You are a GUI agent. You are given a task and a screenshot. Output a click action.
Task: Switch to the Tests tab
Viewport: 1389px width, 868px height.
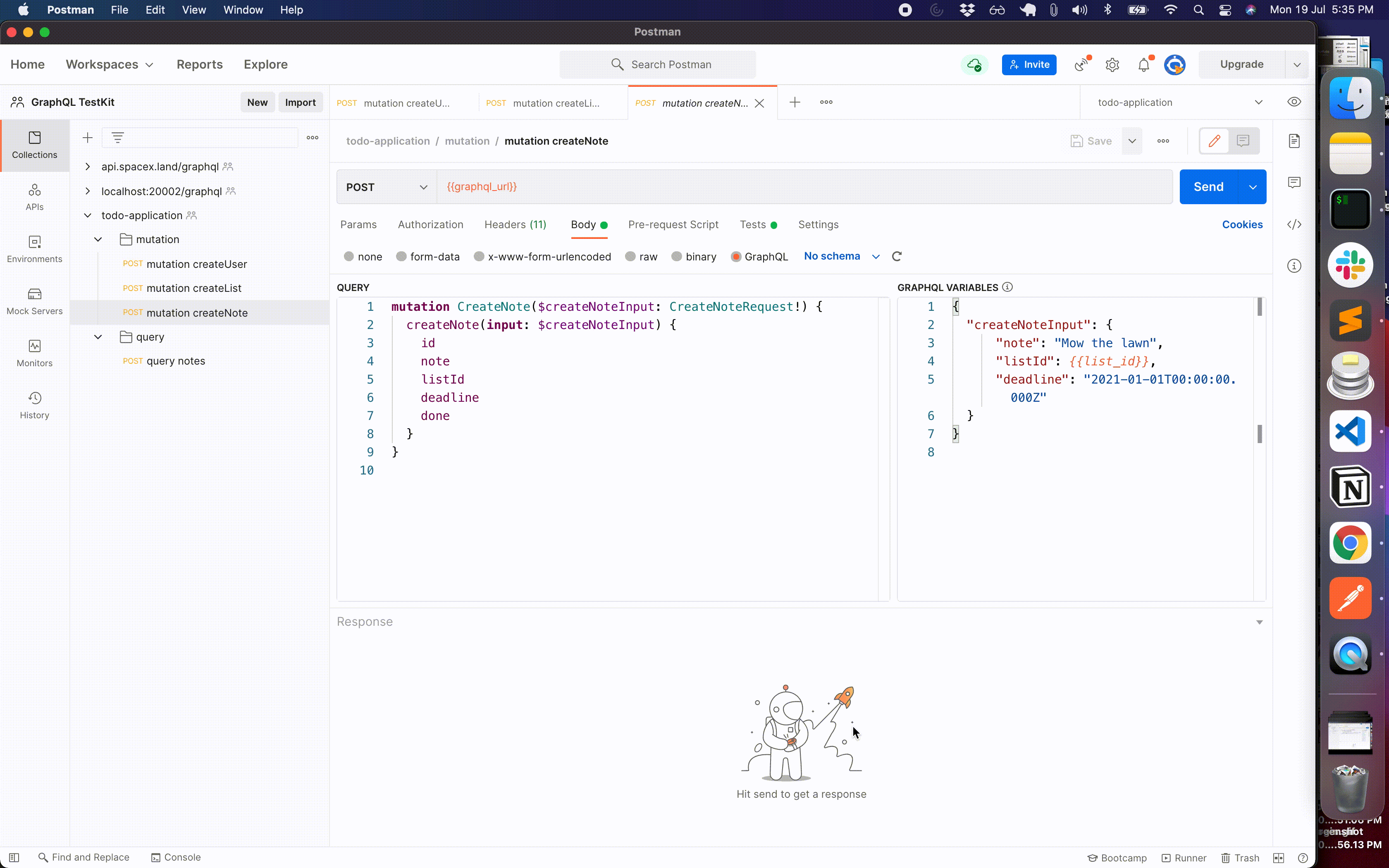758,224
